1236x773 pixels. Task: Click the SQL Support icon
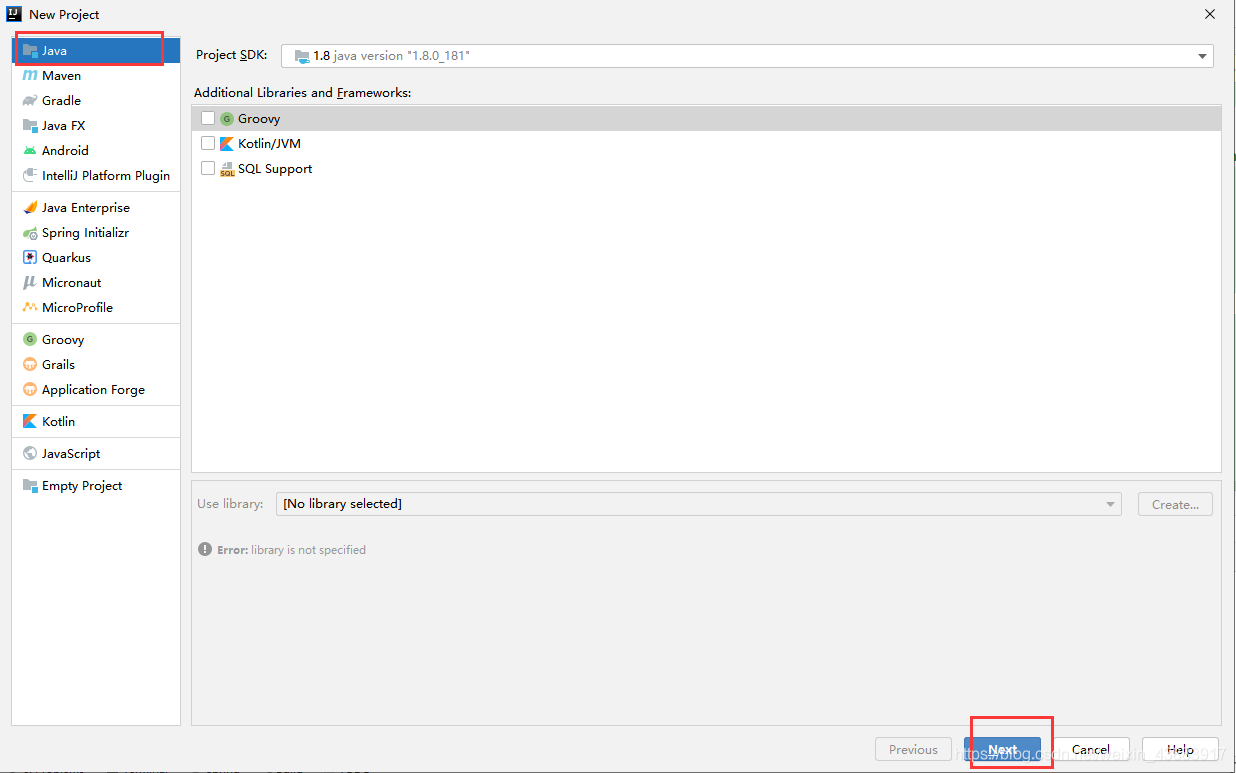pyautogui.click(x=227, y=169)
